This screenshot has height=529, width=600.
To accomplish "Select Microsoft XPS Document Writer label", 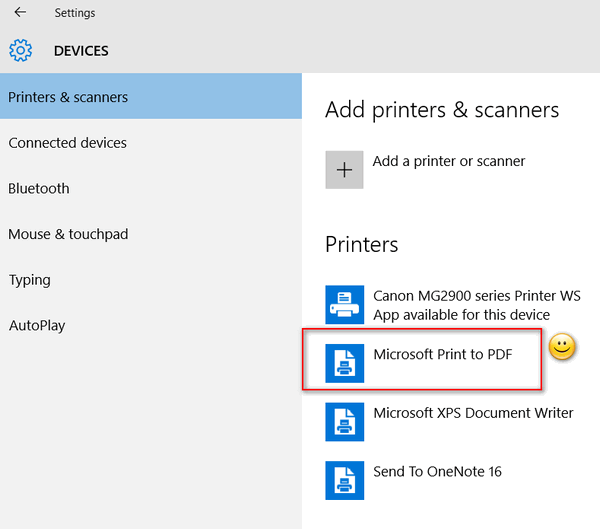I will [x=473, y=413].
